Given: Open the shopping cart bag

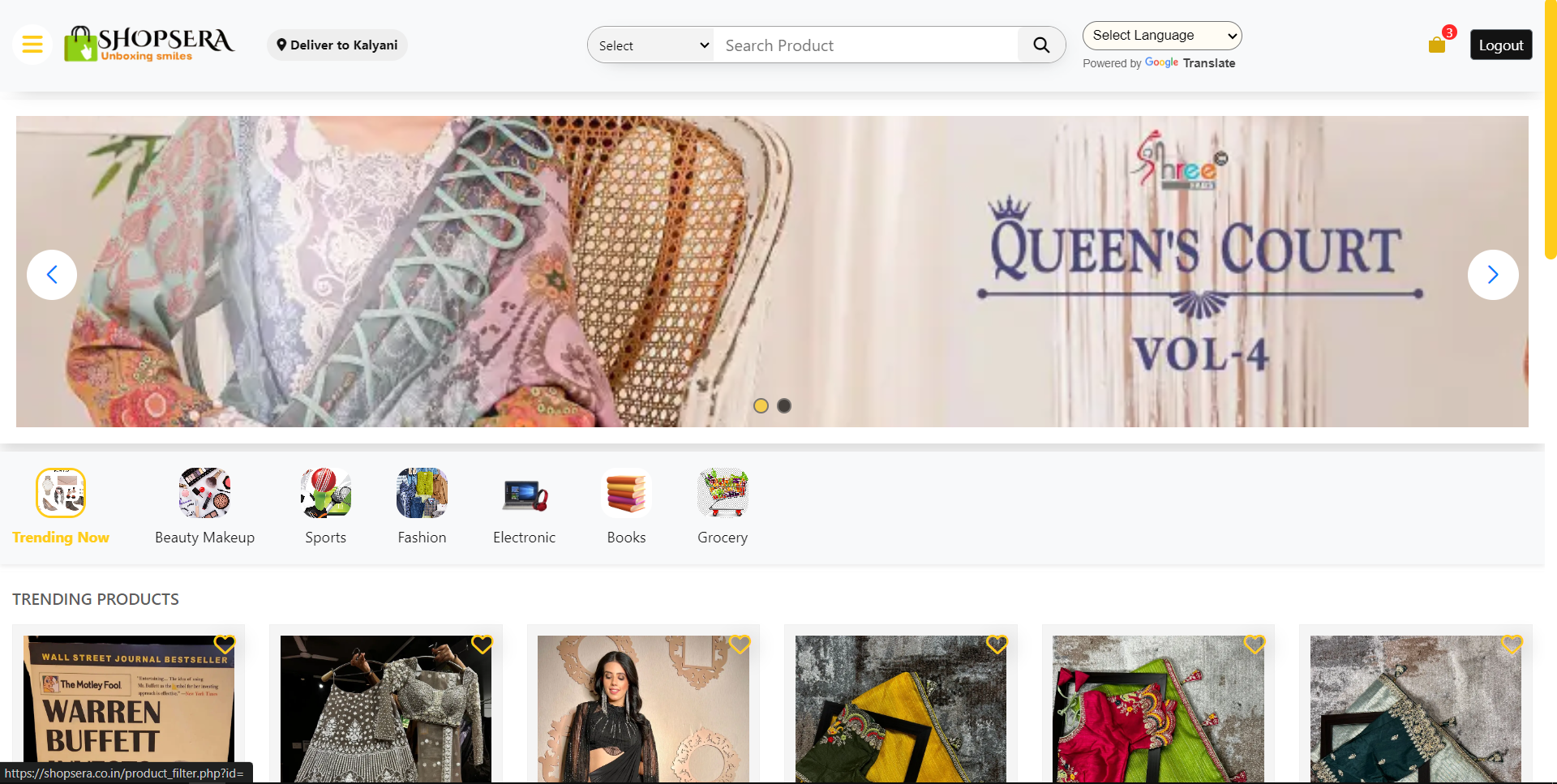Looking at the screenshot, I should click(1437, 45).
